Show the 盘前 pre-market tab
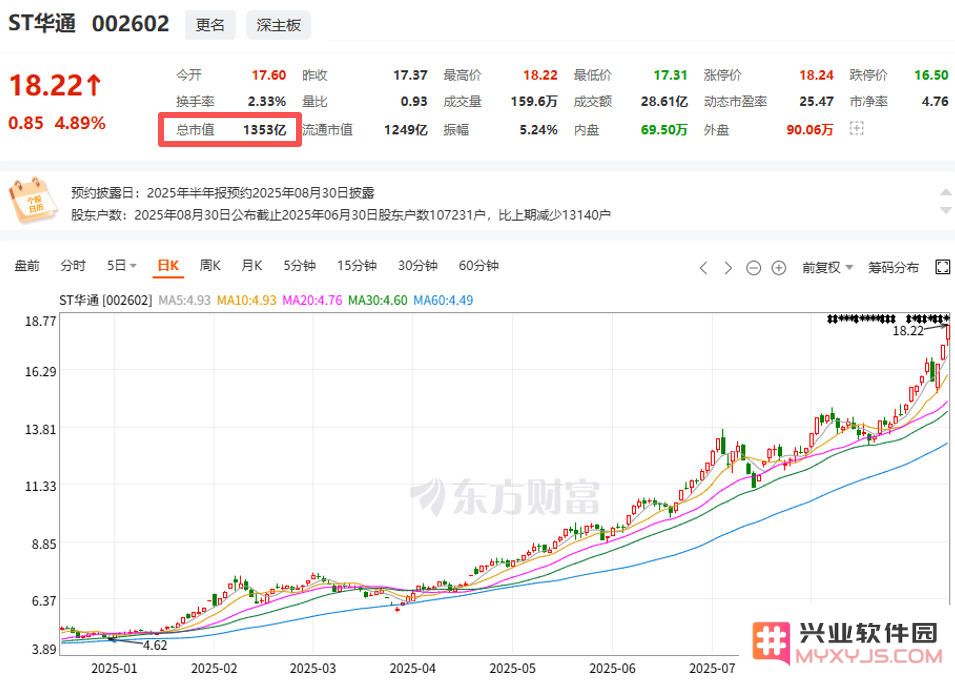Viewport: 955px width, 680px height. click(27, 266)
